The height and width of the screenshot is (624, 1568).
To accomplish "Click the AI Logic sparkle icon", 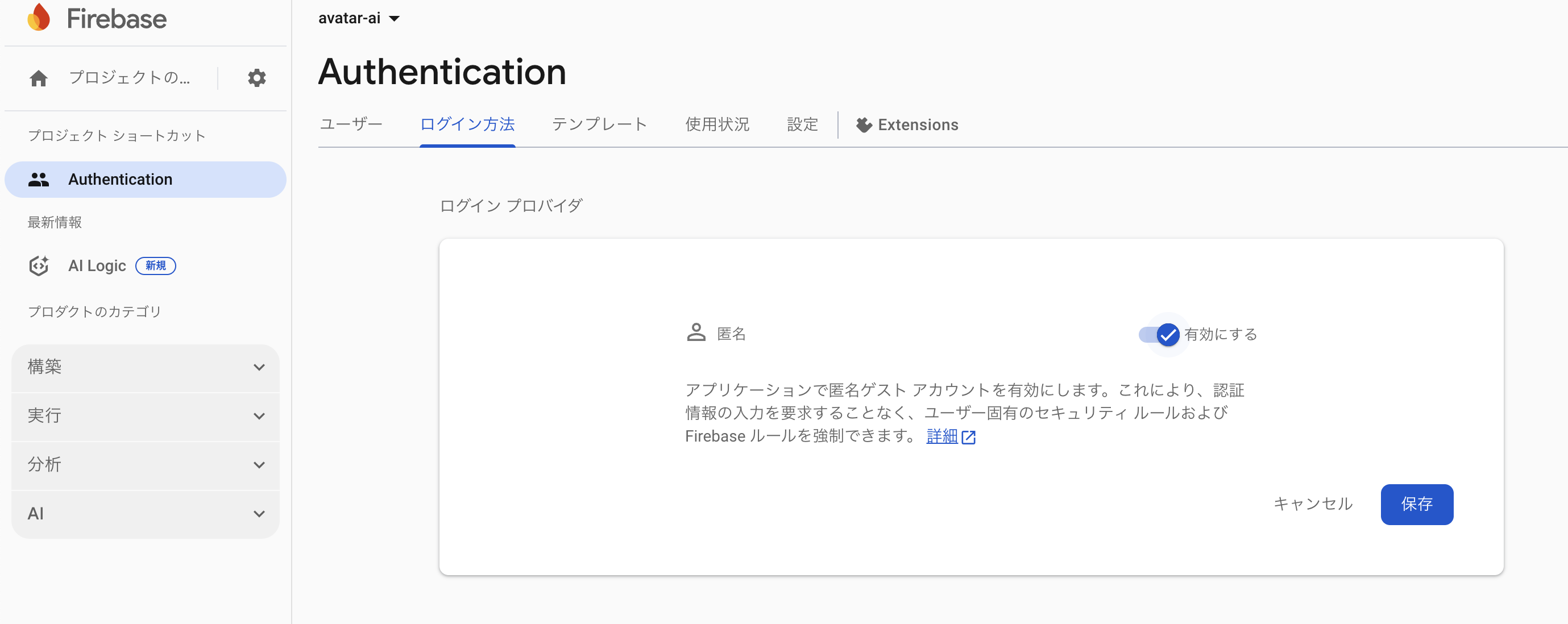I will coord(39,266).
